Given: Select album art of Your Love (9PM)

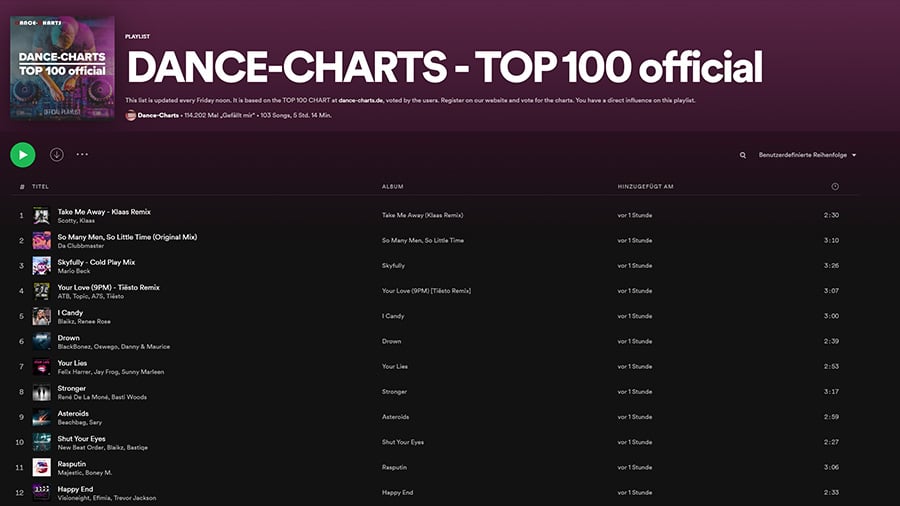Looking at the screenshot, I should 41,291.
